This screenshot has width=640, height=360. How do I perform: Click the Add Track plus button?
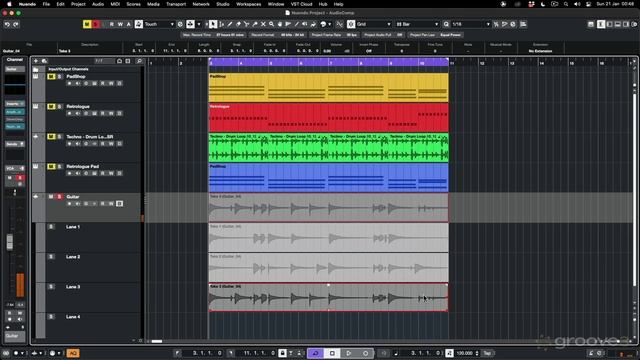pos(36,61)
